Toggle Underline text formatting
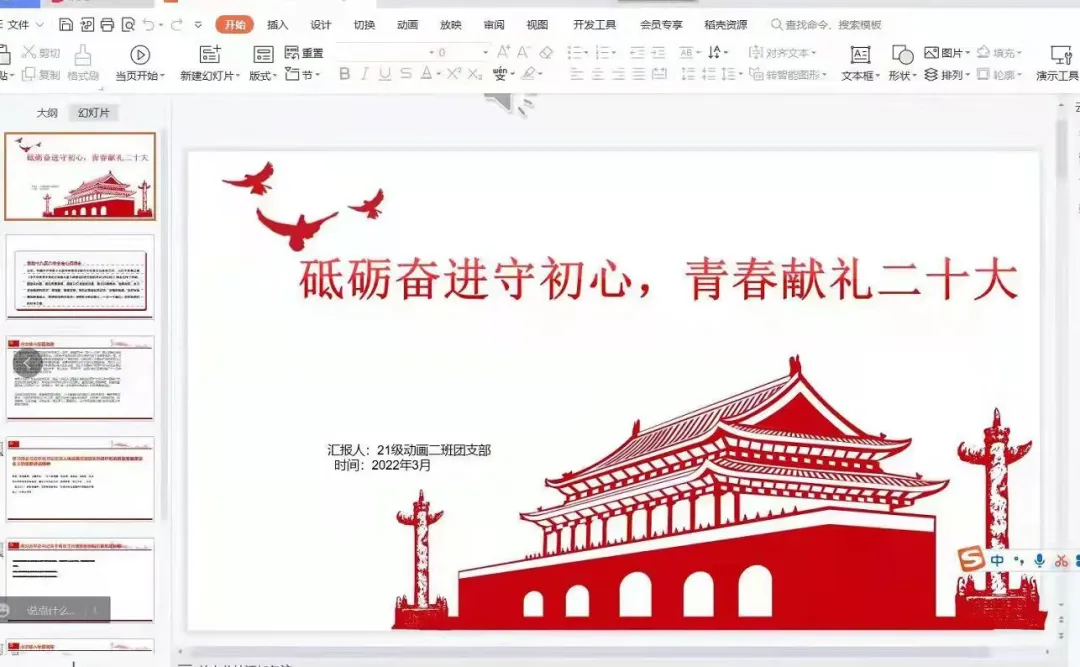 click(x=385, y=74)
